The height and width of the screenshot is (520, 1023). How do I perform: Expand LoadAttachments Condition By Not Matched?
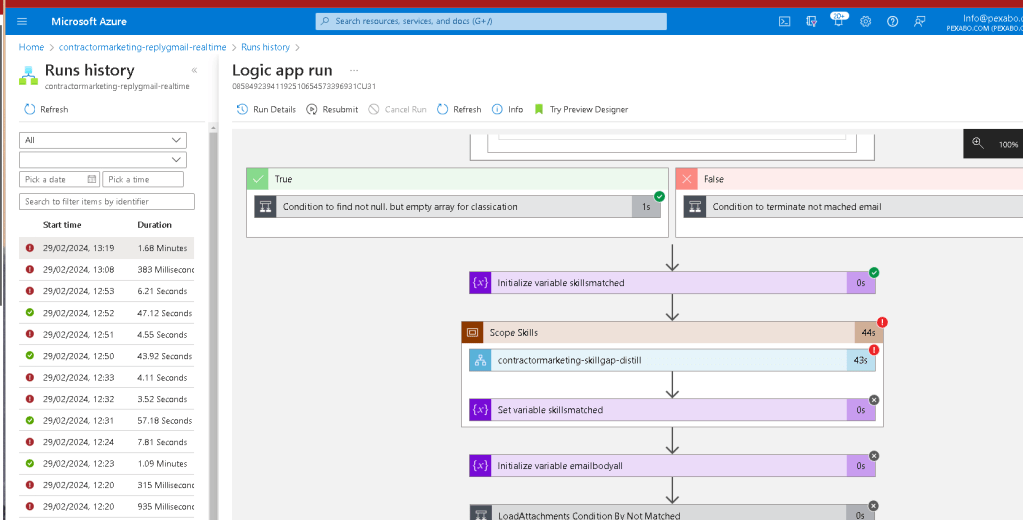(x=672, y=513)
